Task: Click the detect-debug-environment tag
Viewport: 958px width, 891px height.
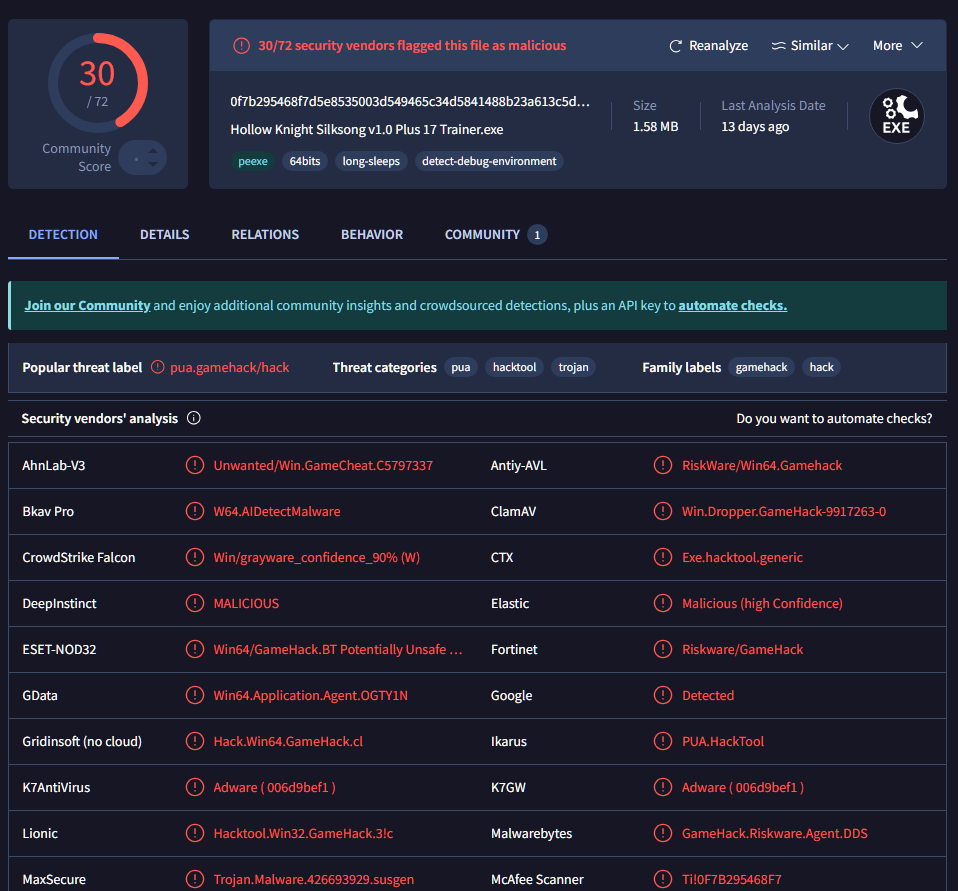Action: pyautogui.click(x=489, y=161)
